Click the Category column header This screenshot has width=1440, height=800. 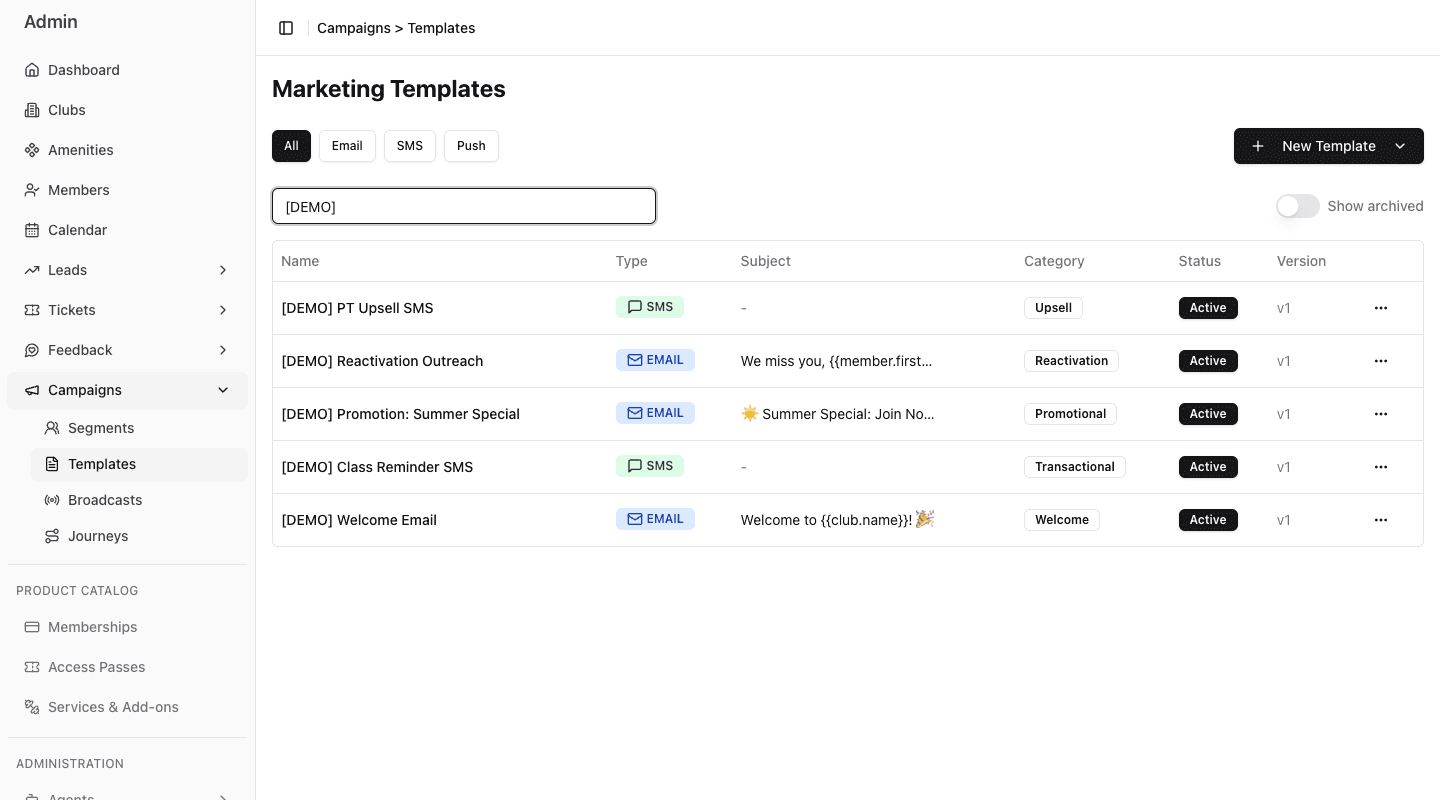coord(1054,261)
